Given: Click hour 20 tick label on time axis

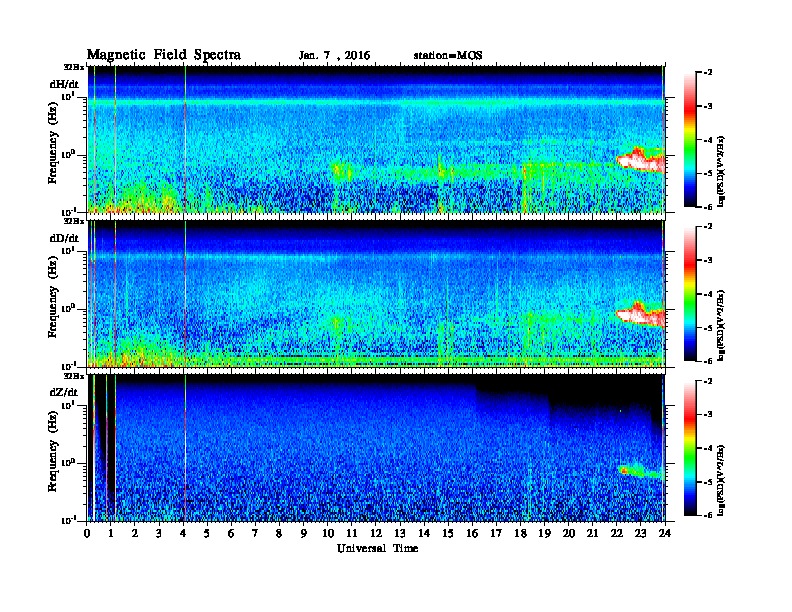Looking at the screenshot, I should click(x=569, y=533).
